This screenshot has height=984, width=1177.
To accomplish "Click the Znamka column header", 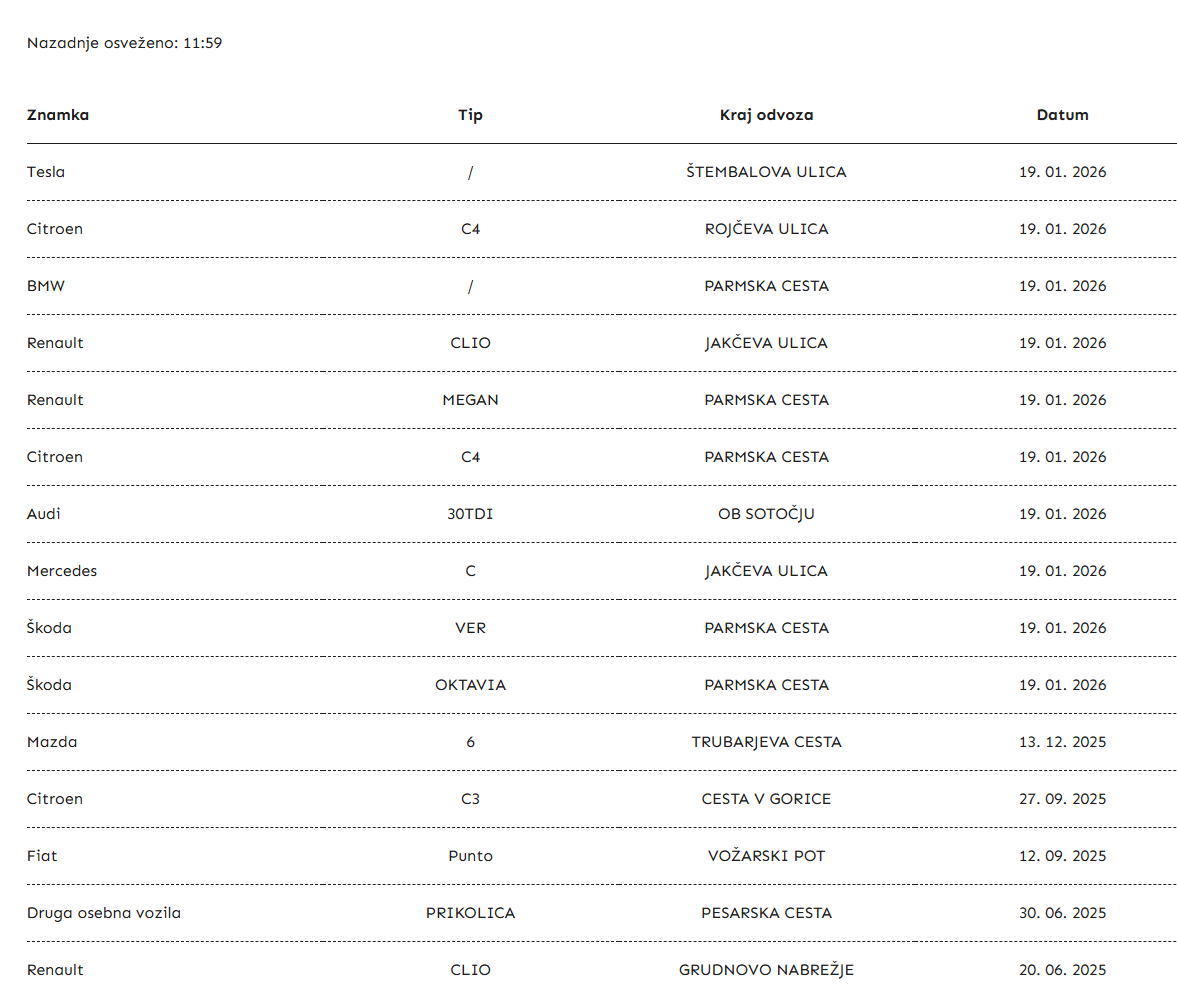I will click(58, 115).
